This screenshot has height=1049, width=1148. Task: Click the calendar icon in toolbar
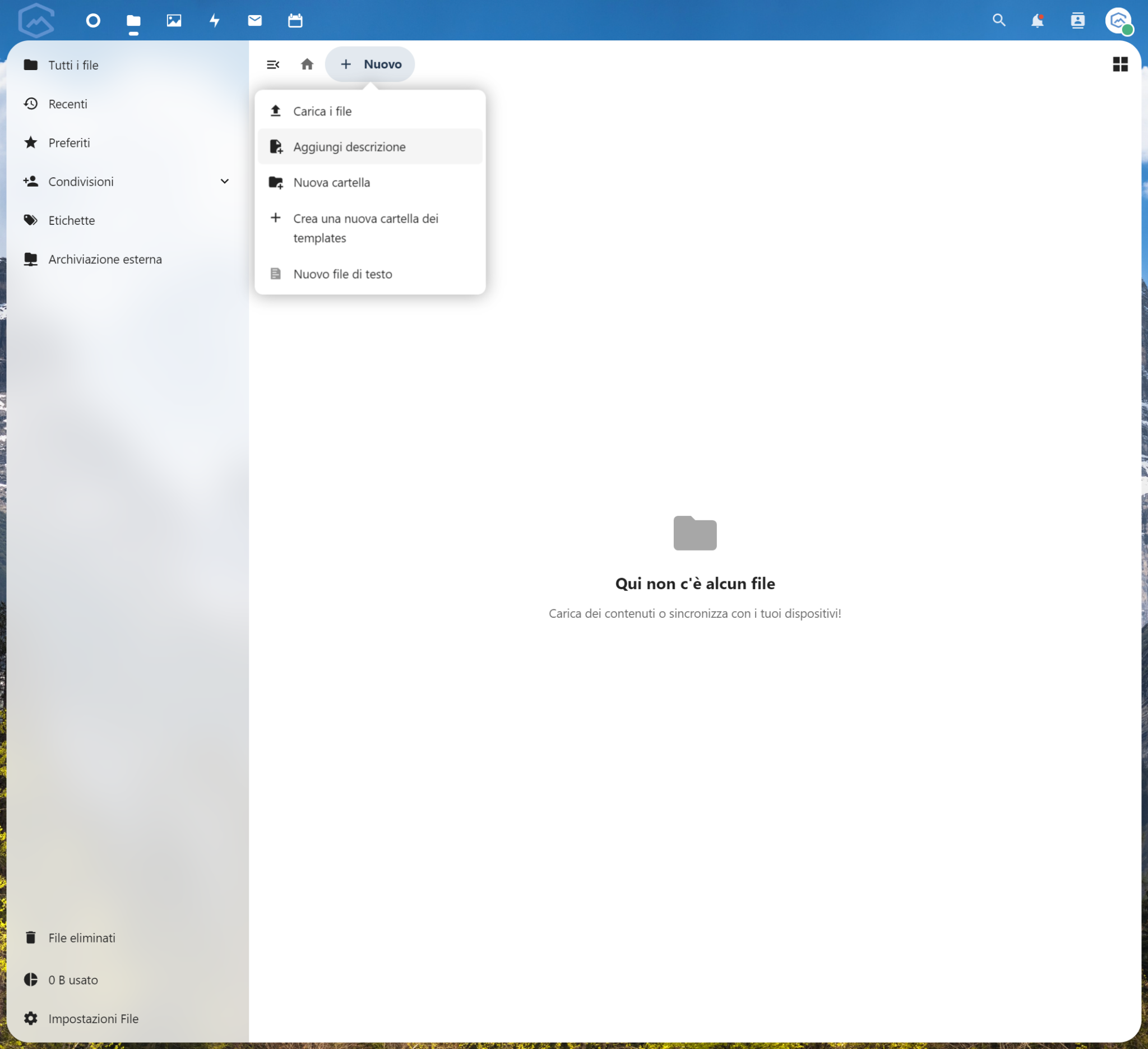tap(294, 20)
